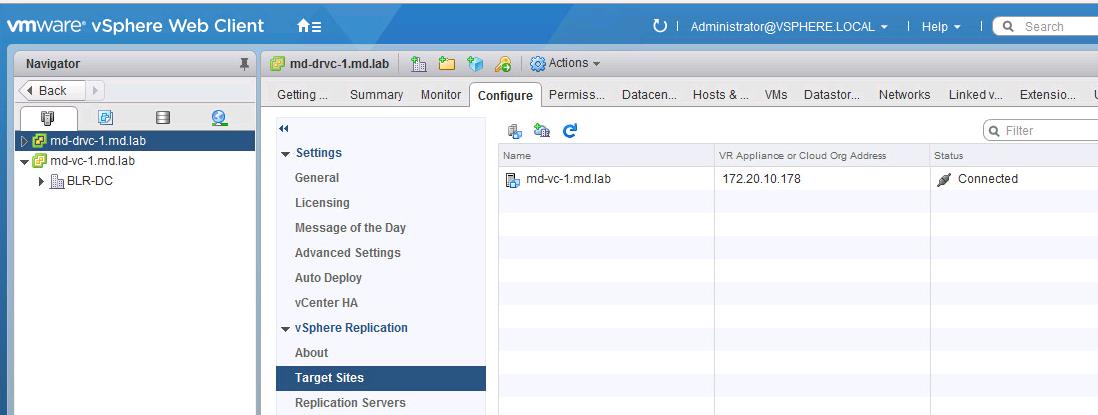This screenshot has width=1098, height=415.
Task: Switch to Hosts and Clusters navigator view
Action: pos(48,117)
